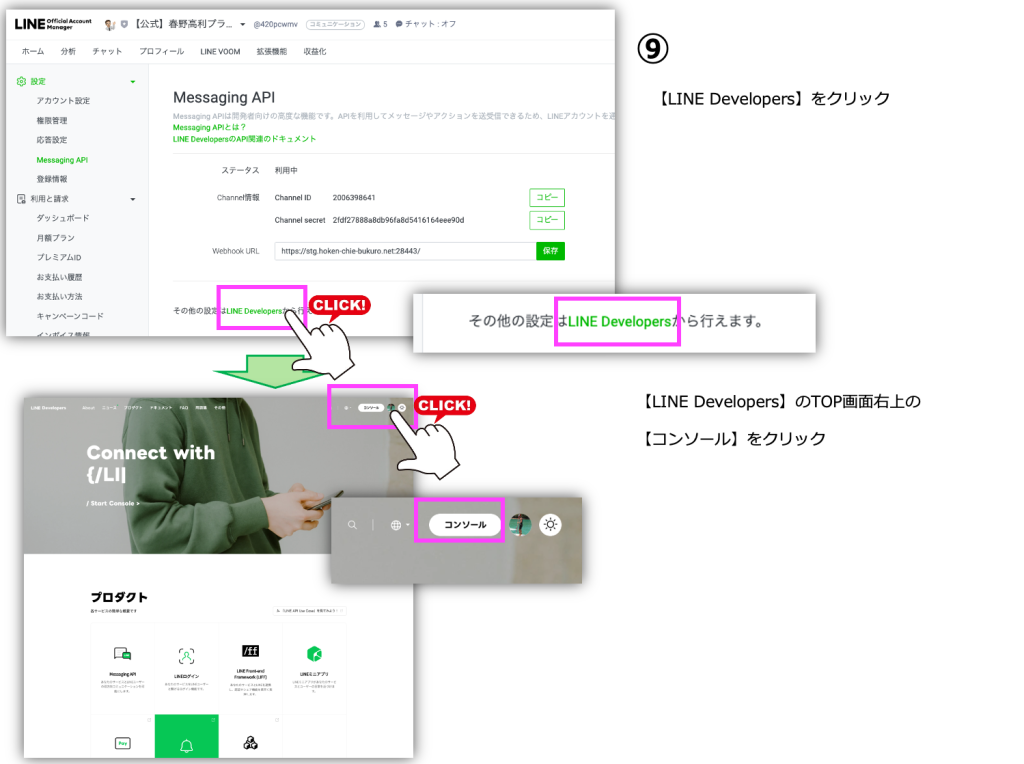Image resolution: width=1024 pixels, height=764 pixels.
Task: Click the LINEログイン product icon
Action: [186, 656]
